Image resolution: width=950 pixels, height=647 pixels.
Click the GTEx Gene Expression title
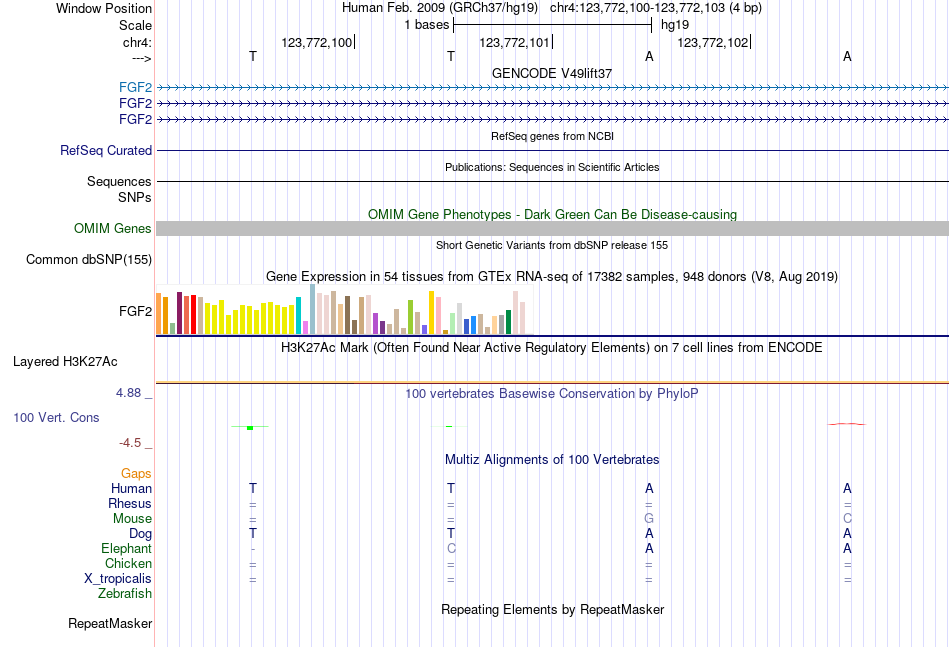point(552,277)
